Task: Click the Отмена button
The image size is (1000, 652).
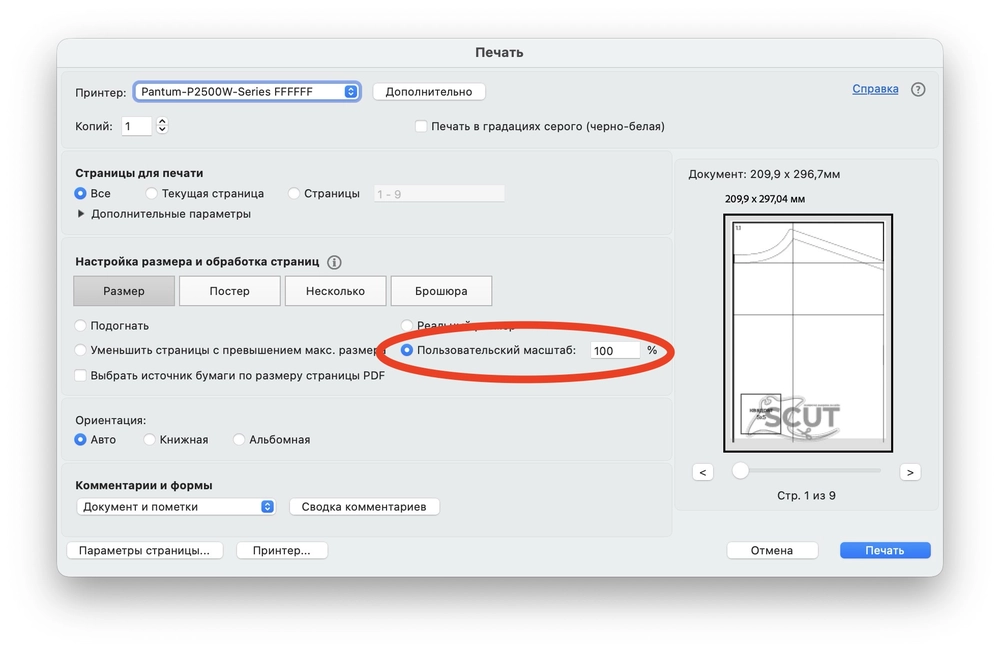Action: (772, 550)
